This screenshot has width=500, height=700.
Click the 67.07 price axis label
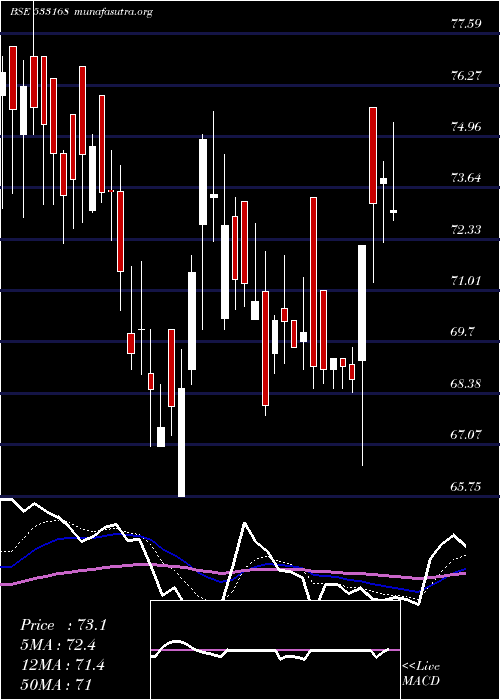(x=467, y=435)
